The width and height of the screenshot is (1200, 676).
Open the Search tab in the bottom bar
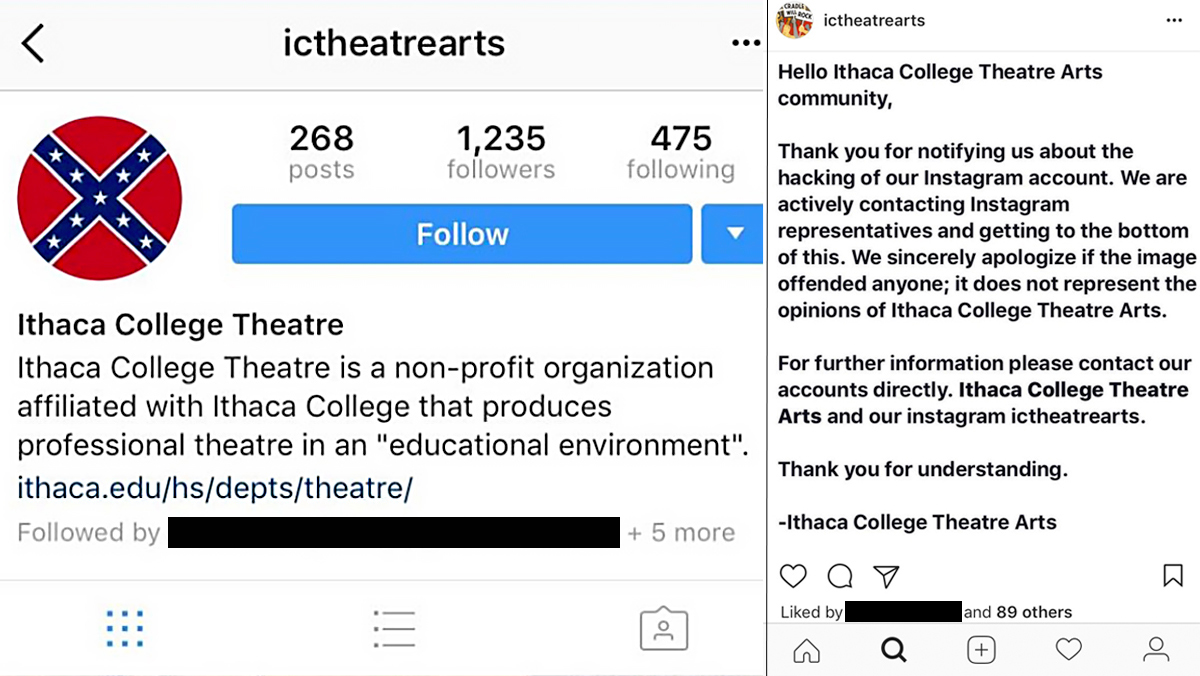click(x=893, y=650)
